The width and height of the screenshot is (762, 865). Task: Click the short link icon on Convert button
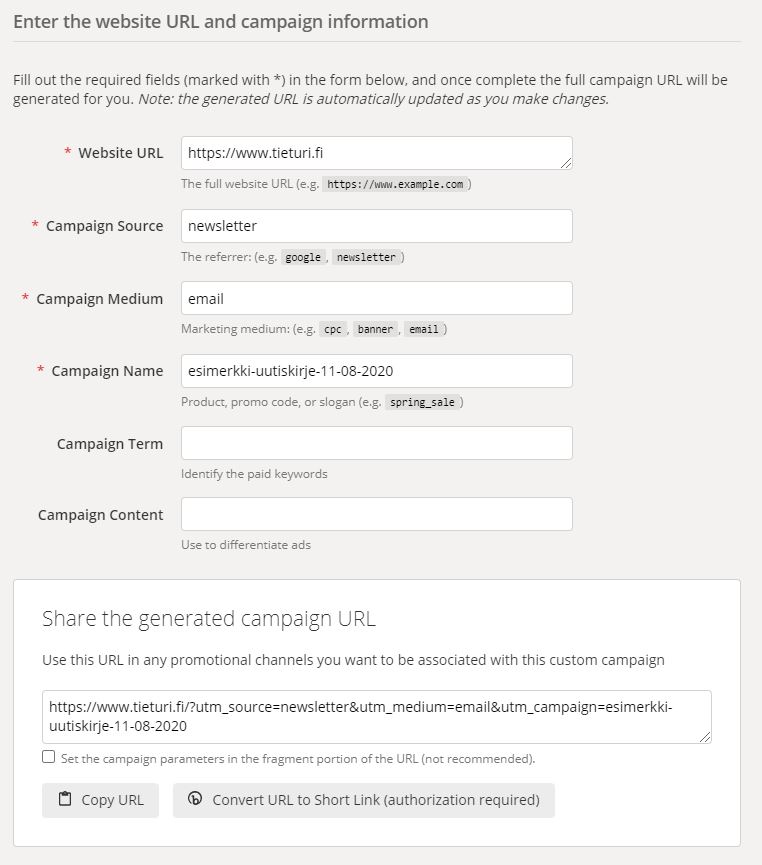click(195, 799)
